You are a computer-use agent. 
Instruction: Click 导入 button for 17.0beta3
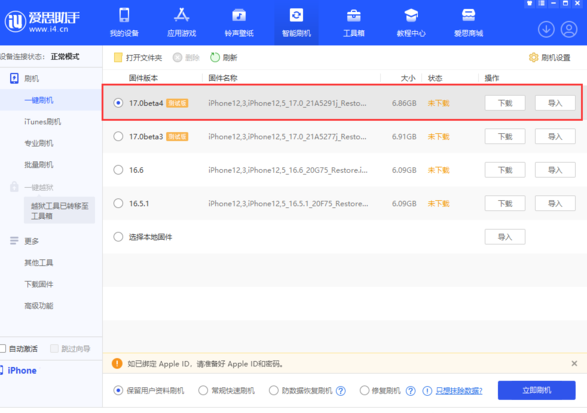(x=555, y=136)
